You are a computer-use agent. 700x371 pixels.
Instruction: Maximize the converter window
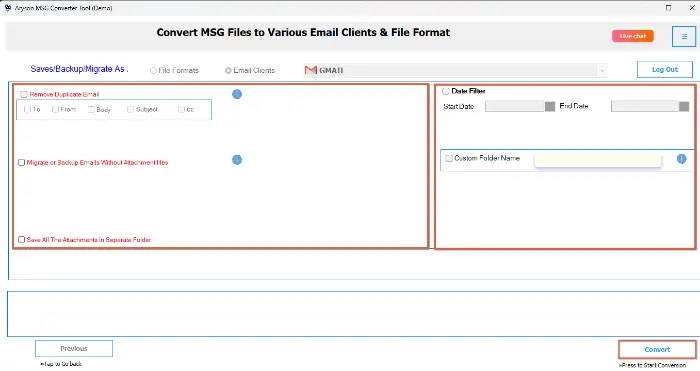pyautogui.click(x=668, y=8)
